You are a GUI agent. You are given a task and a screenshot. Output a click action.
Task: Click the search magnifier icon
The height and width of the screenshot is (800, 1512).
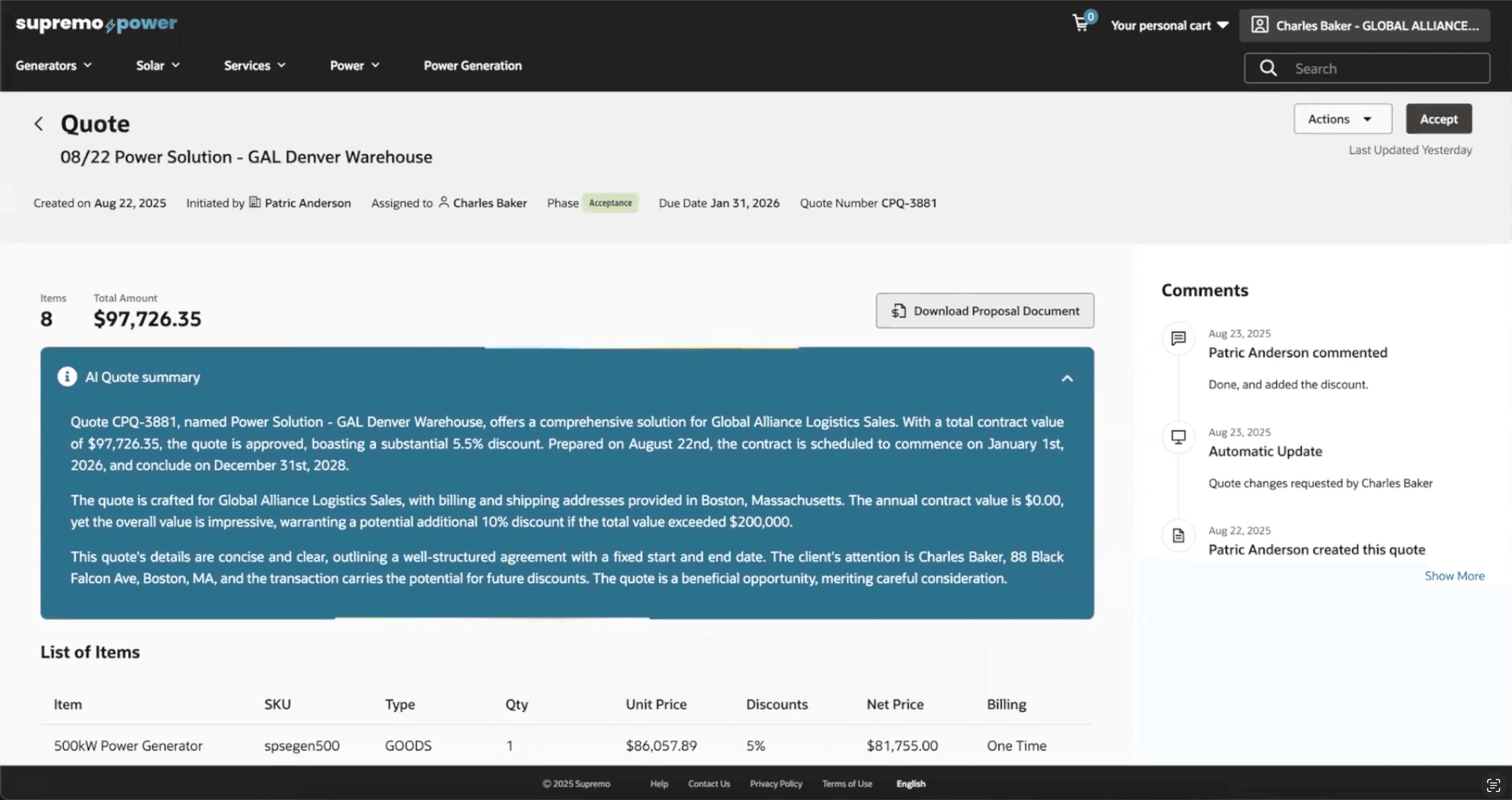[1268, 68]
